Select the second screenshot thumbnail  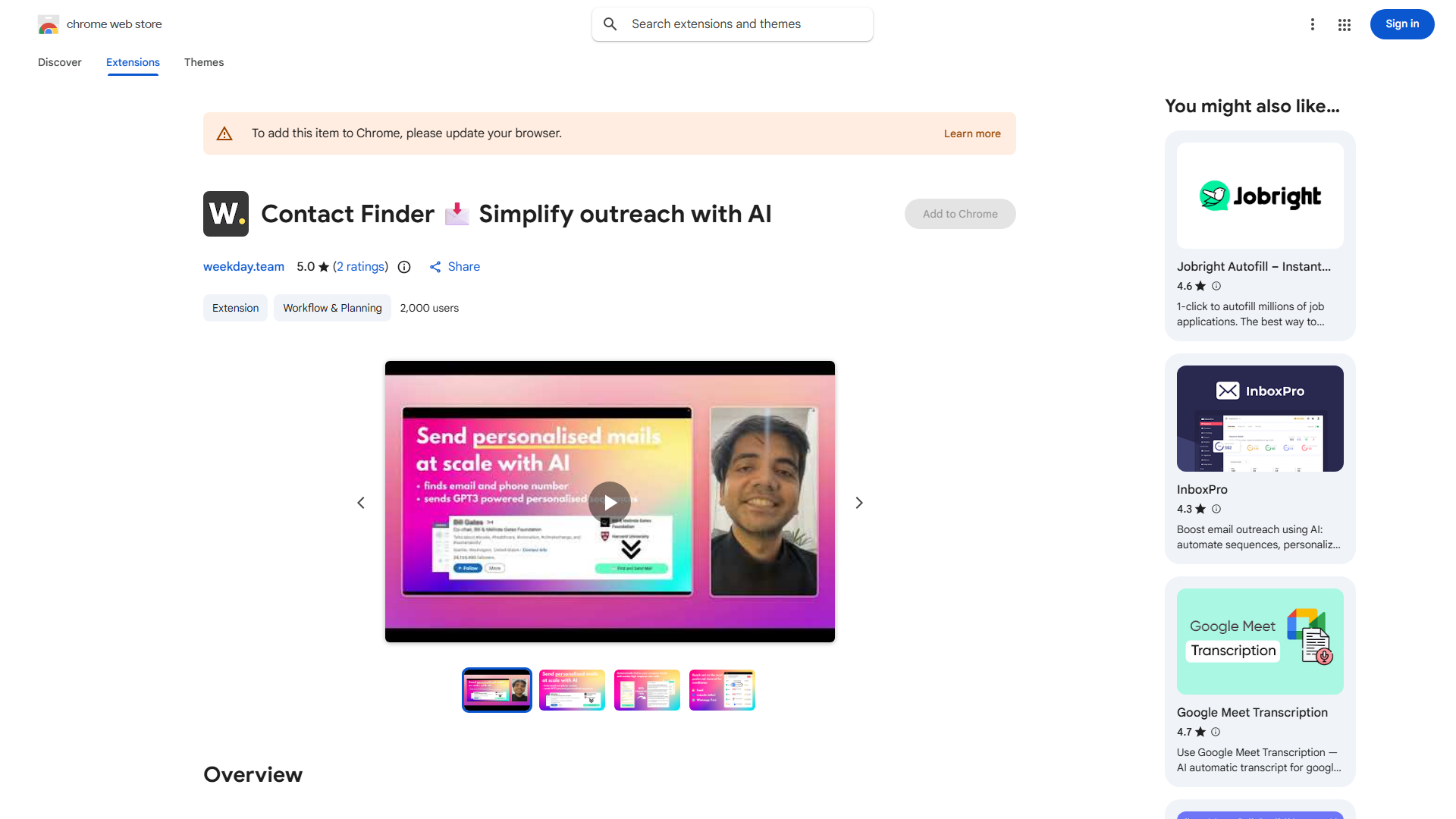(x=572, y=690)
